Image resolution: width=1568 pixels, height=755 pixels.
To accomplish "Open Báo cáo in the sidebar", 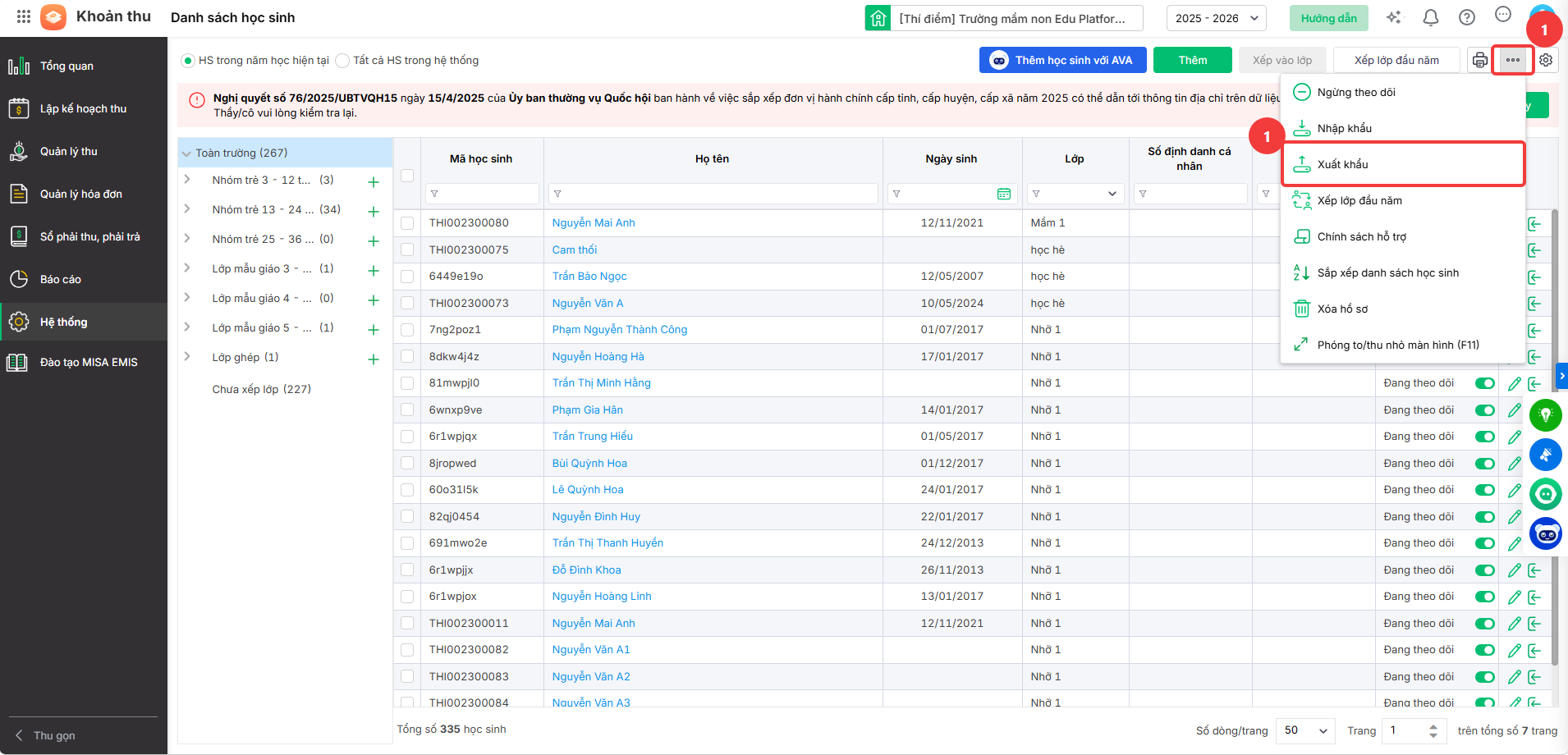I will tap(84, 279).
